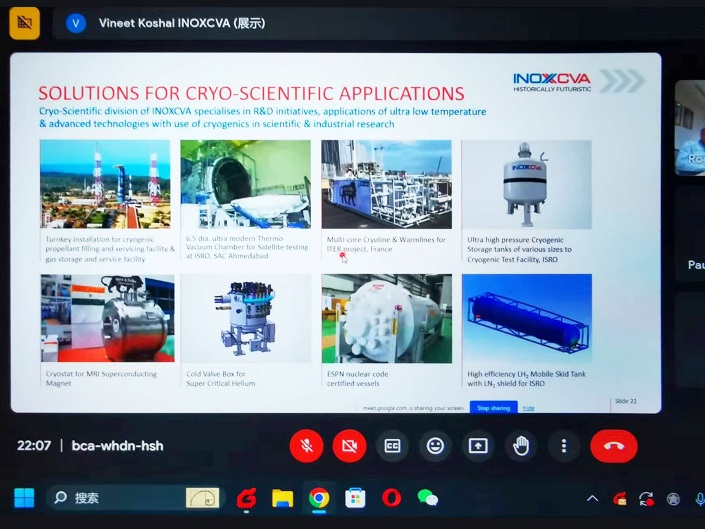Click the Stop sharing button
705x529 pixels.
(x=493, y=408)
